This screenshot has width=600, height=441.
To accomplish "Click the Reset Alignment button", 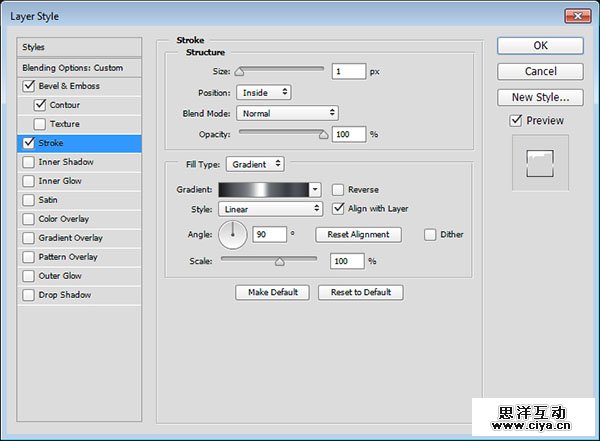I will coord(358,235).
